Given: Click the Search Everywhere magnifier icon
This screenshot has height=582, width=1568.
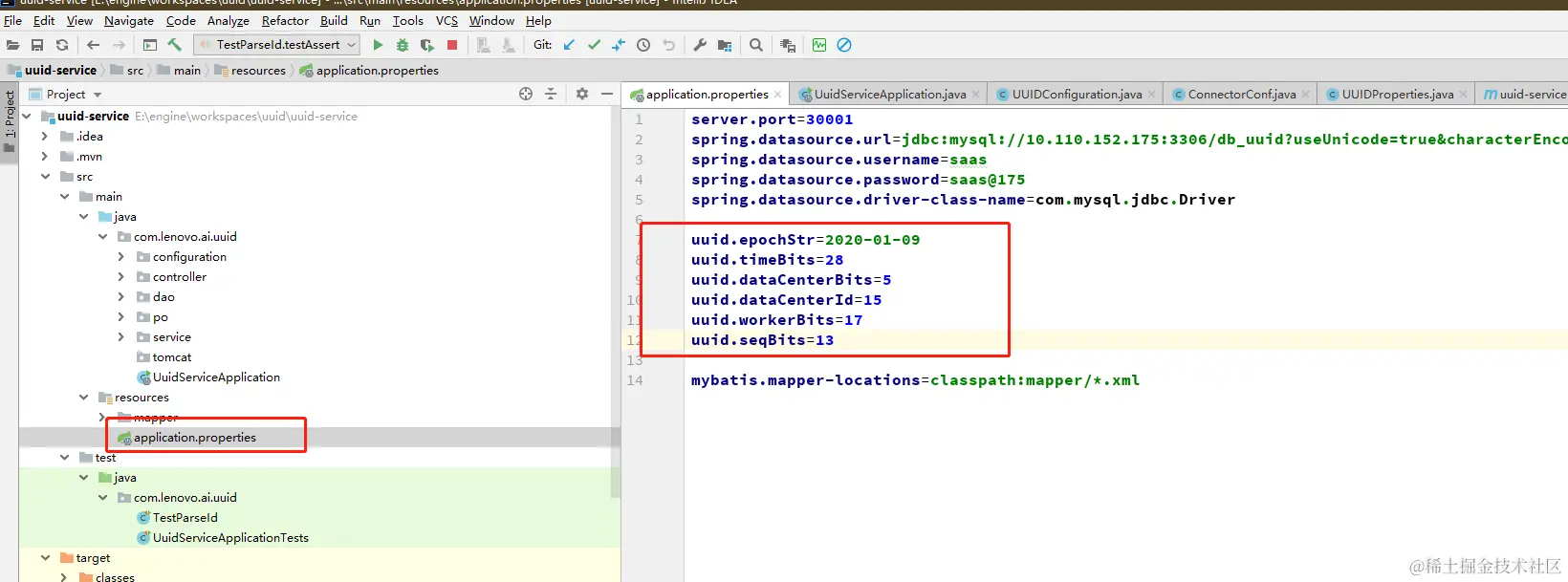Looking at the screenshot, I should coord(756,45).
